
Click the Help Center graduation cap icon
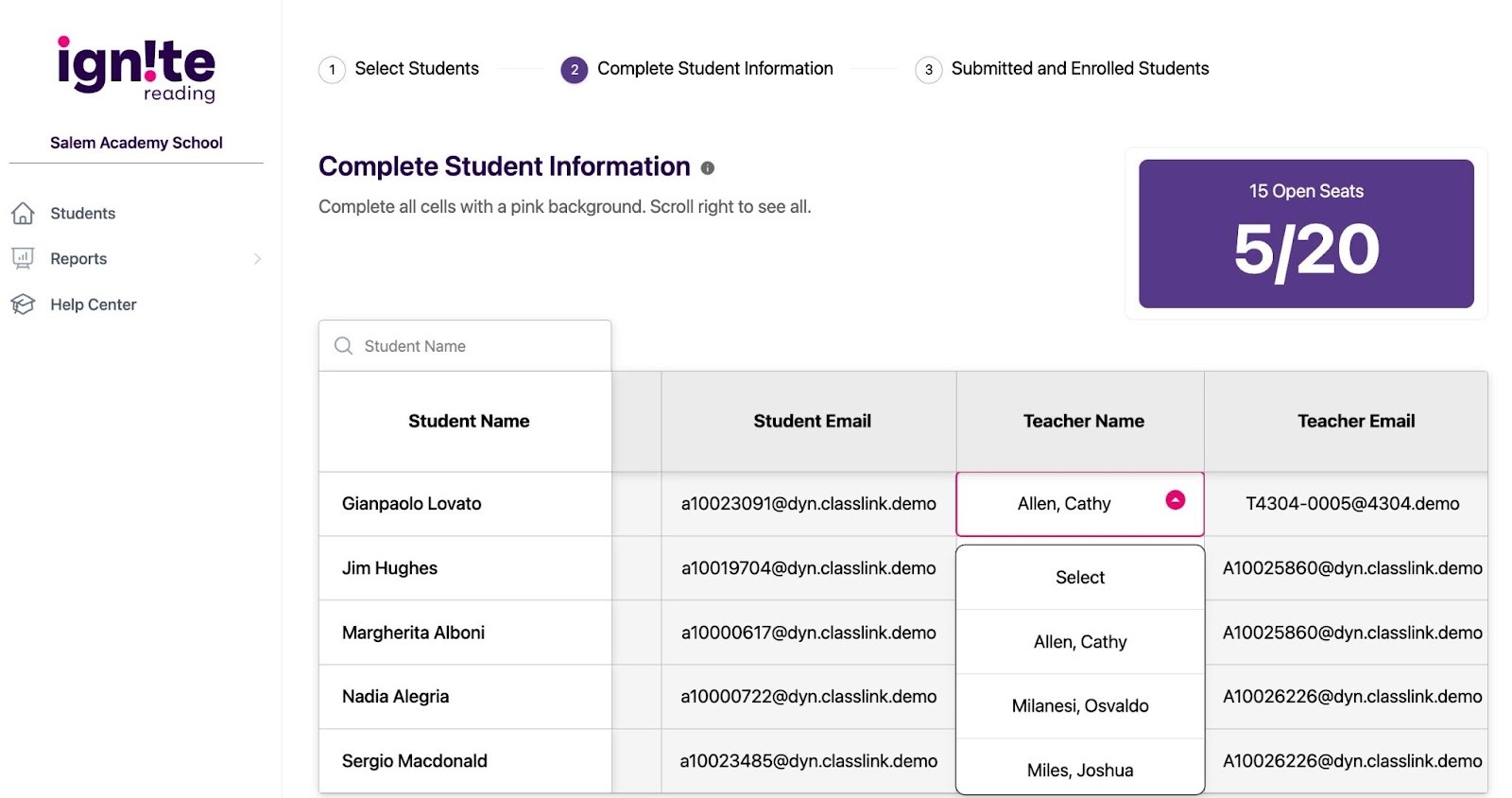click(23, 304)
